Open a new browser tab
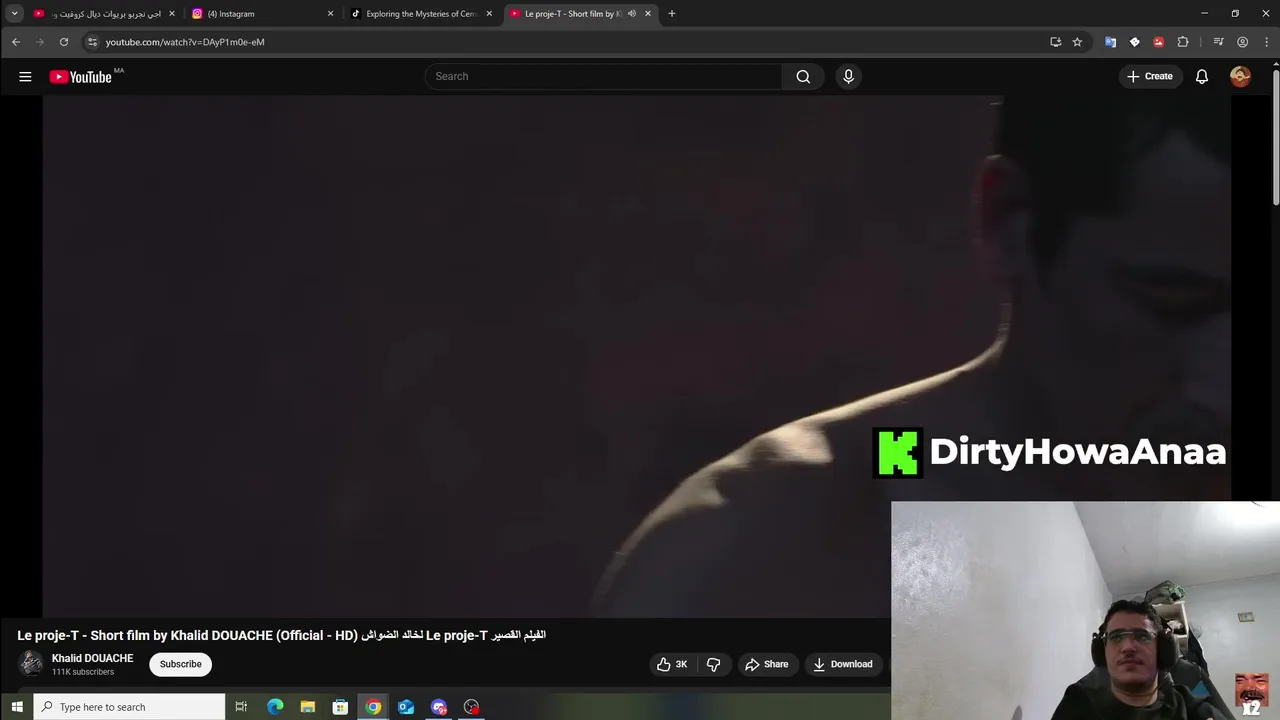Screen dimensions: 1280x720 tap(672, 14)
